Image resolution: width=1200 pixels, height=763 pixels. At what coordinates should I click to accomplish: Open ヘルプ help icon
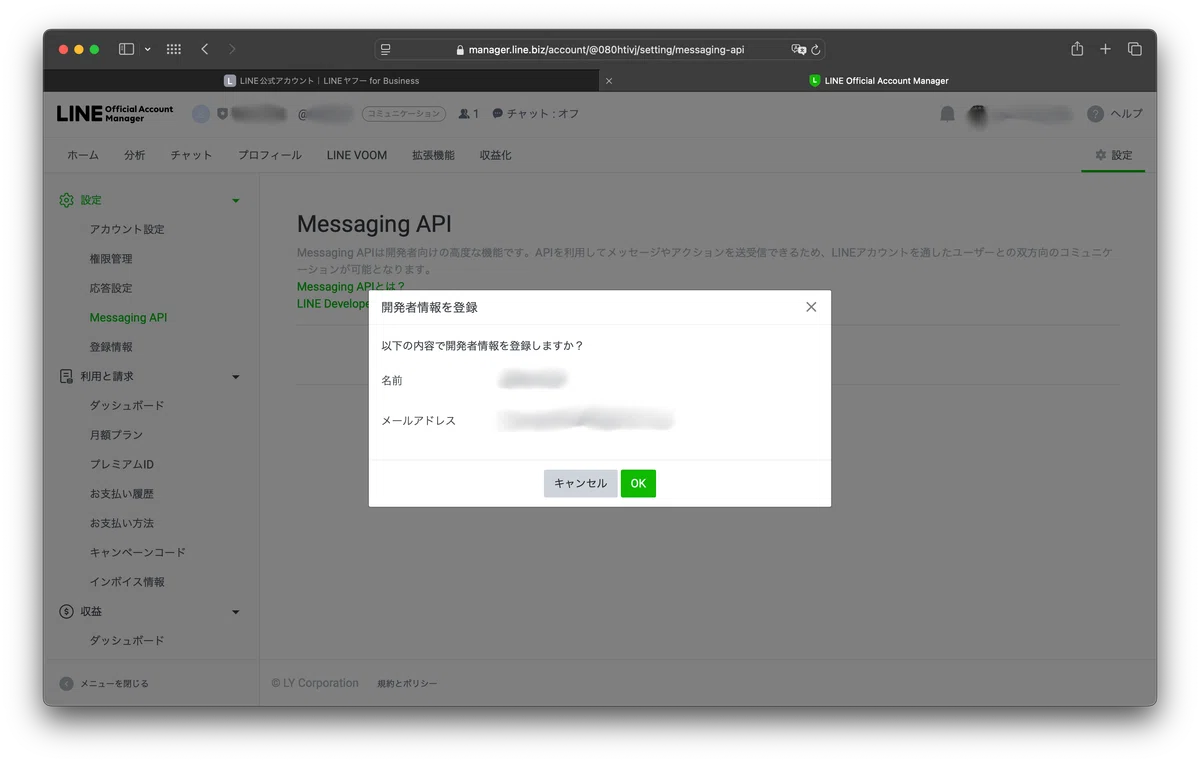[1096, 114]
